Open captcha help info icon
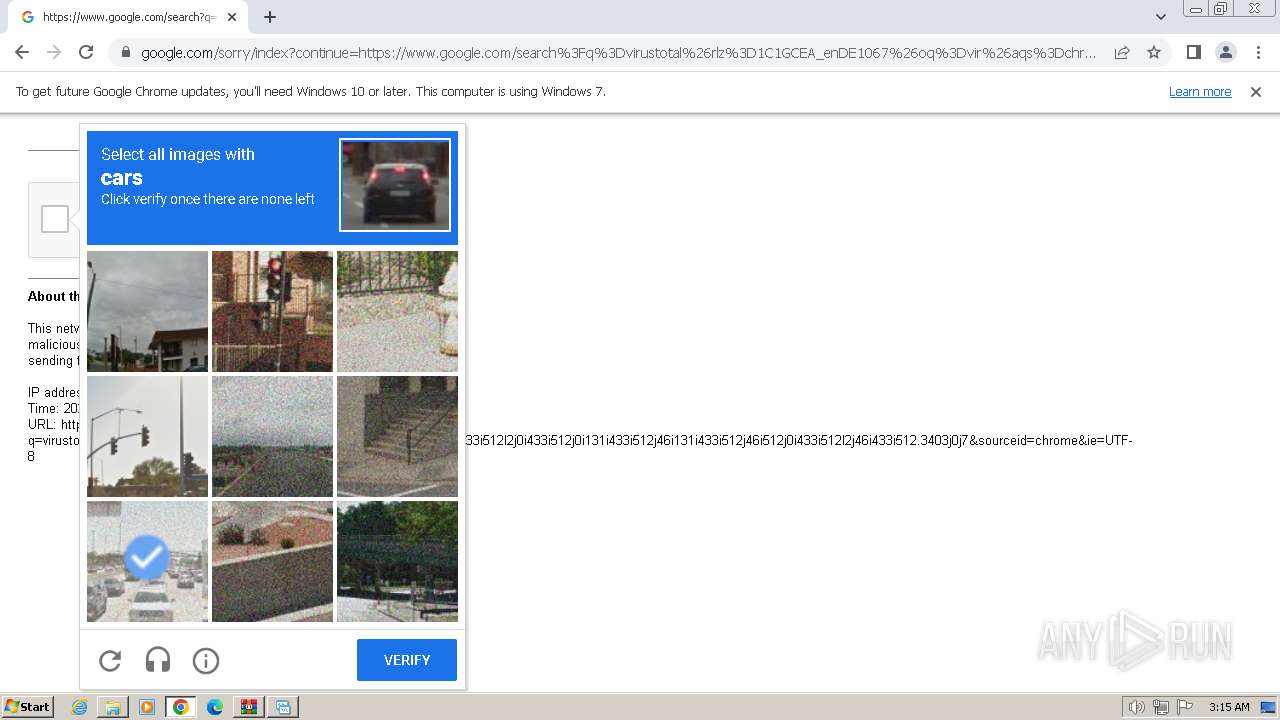Viewport: 1280px width, 720px height. (206, 660)
